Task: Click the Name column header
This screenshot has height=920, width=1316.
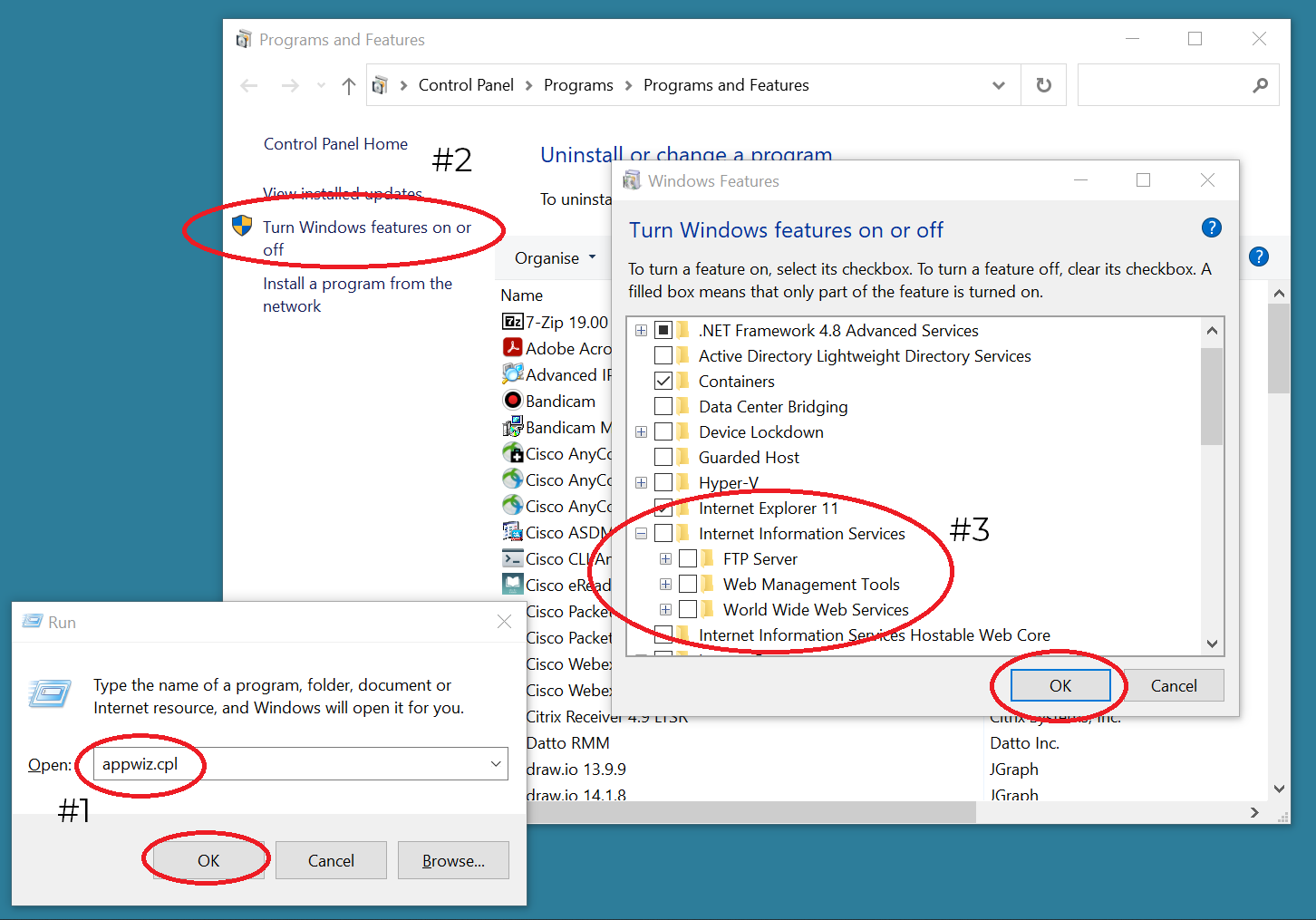Action: (x=522, y=295)
